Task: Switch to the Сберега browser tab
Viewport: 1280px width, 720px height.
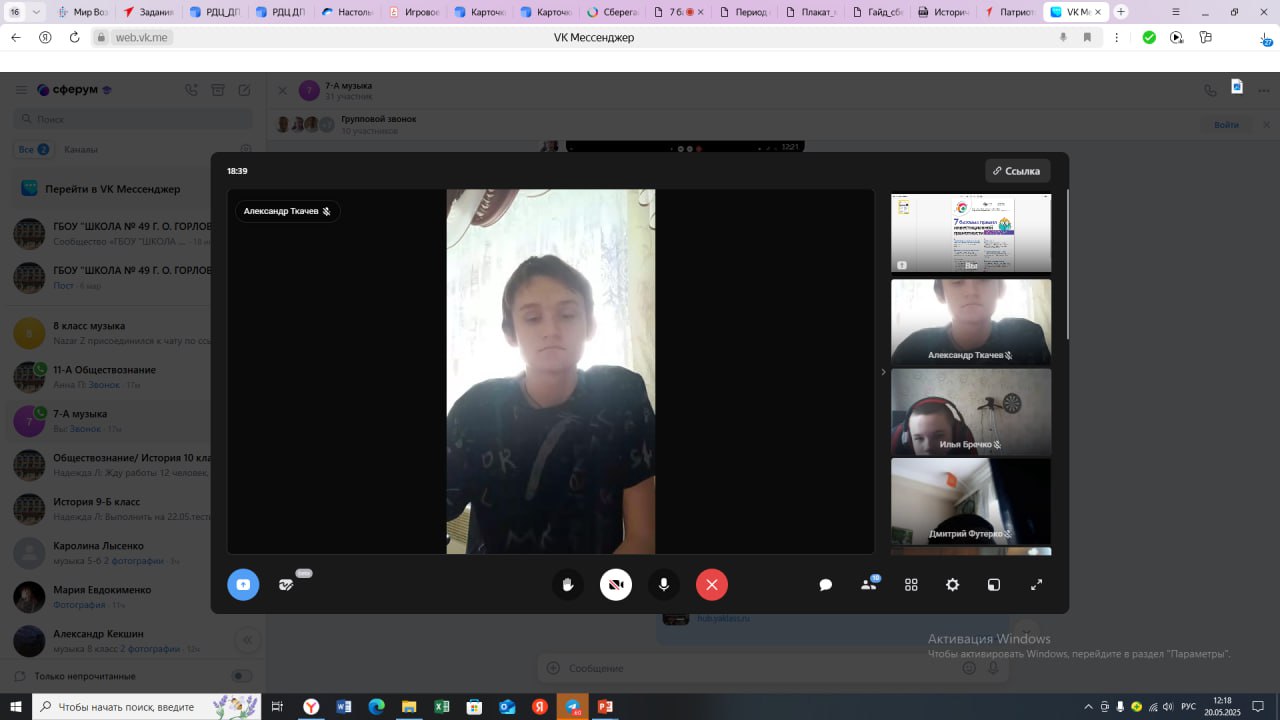Action: coord(611,12)
